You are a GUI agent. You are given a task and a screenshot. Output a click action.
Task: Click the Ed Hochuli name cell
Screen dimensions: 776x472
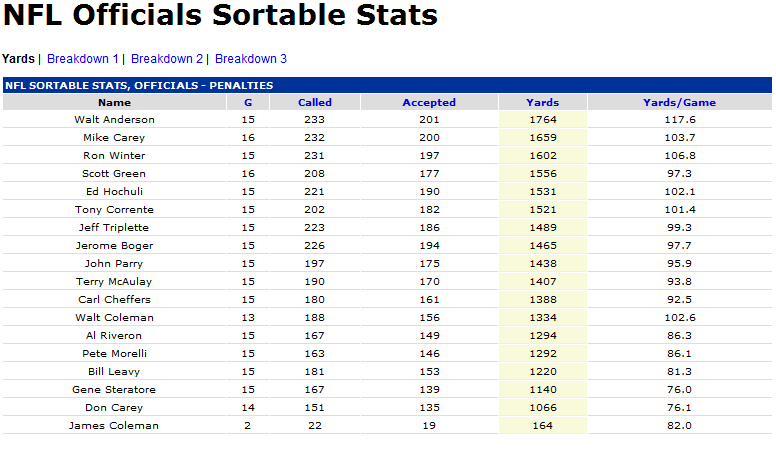[x=114, y=192]
